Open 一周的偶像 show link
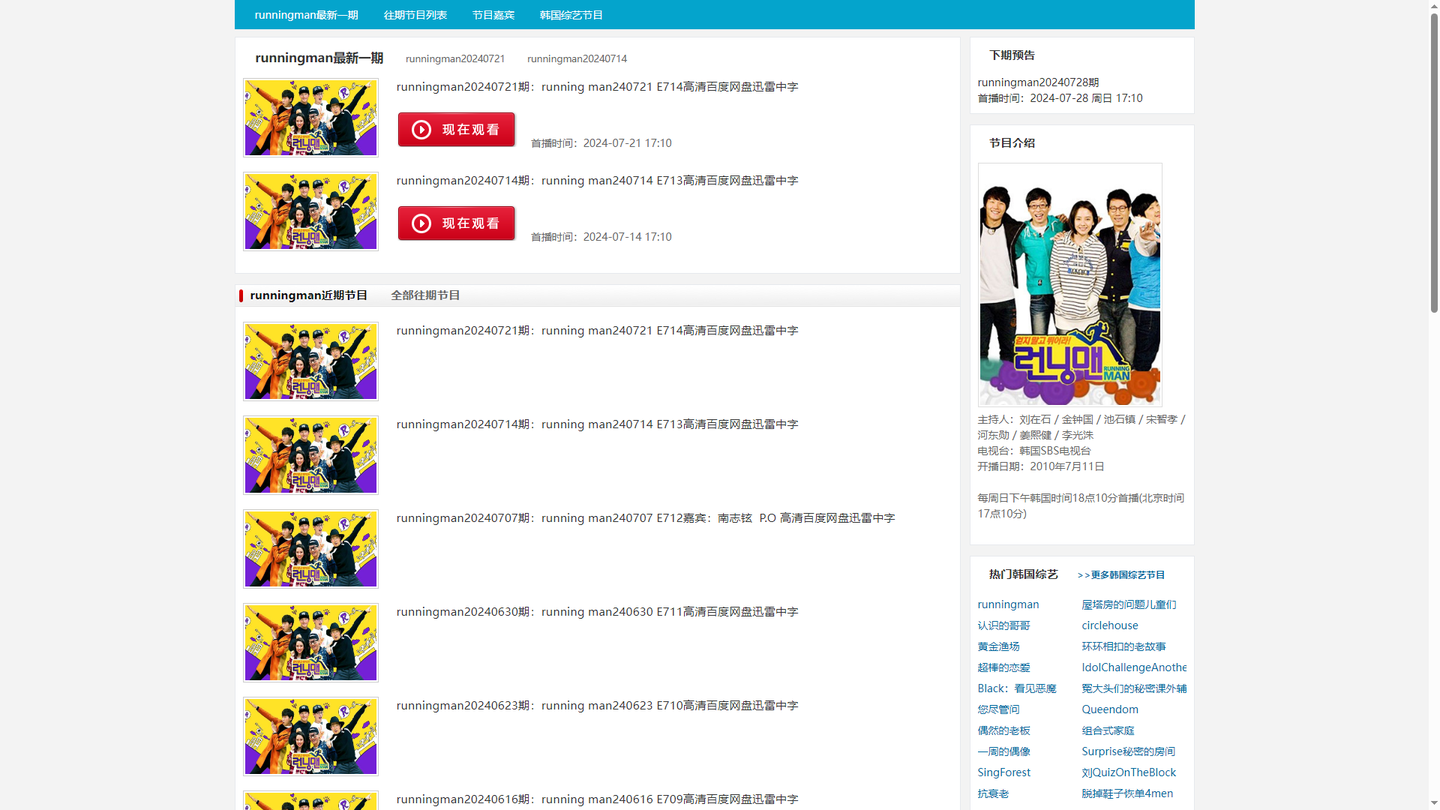The image size is (1440, 810). (x=1004, y=752)
